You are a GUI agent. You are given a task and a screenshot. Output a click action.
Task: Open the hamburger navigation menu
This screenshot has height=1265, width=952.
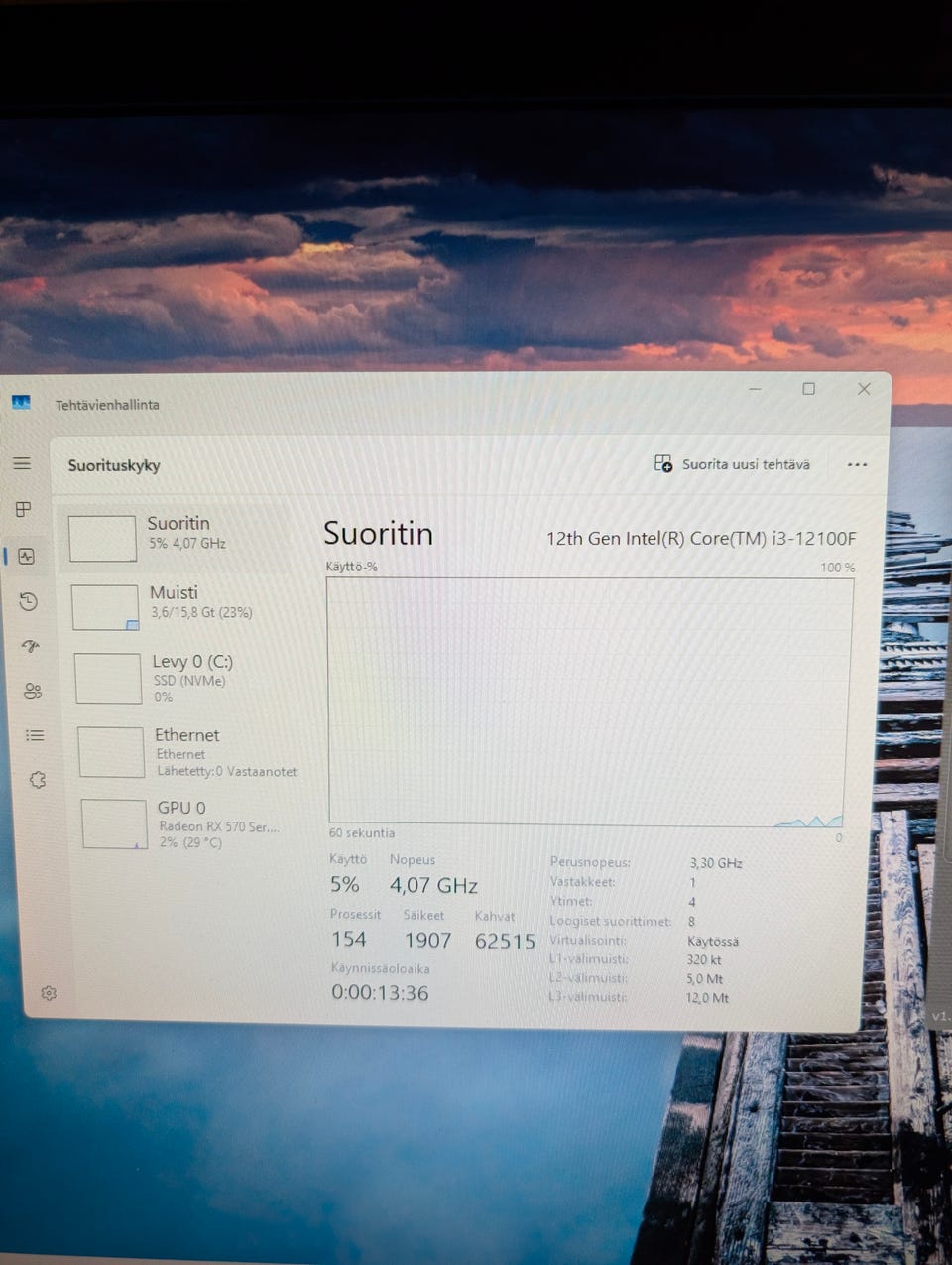tap(22, 463)
